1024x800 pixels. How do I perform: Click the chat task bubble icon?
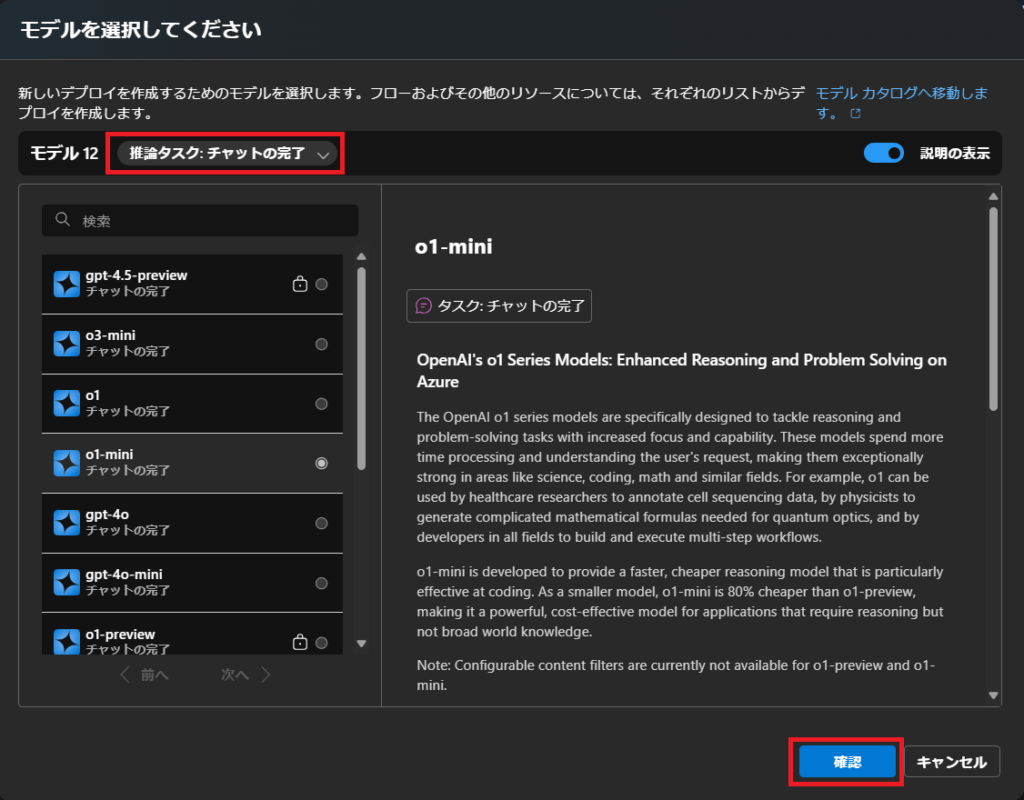pos(424,306)
